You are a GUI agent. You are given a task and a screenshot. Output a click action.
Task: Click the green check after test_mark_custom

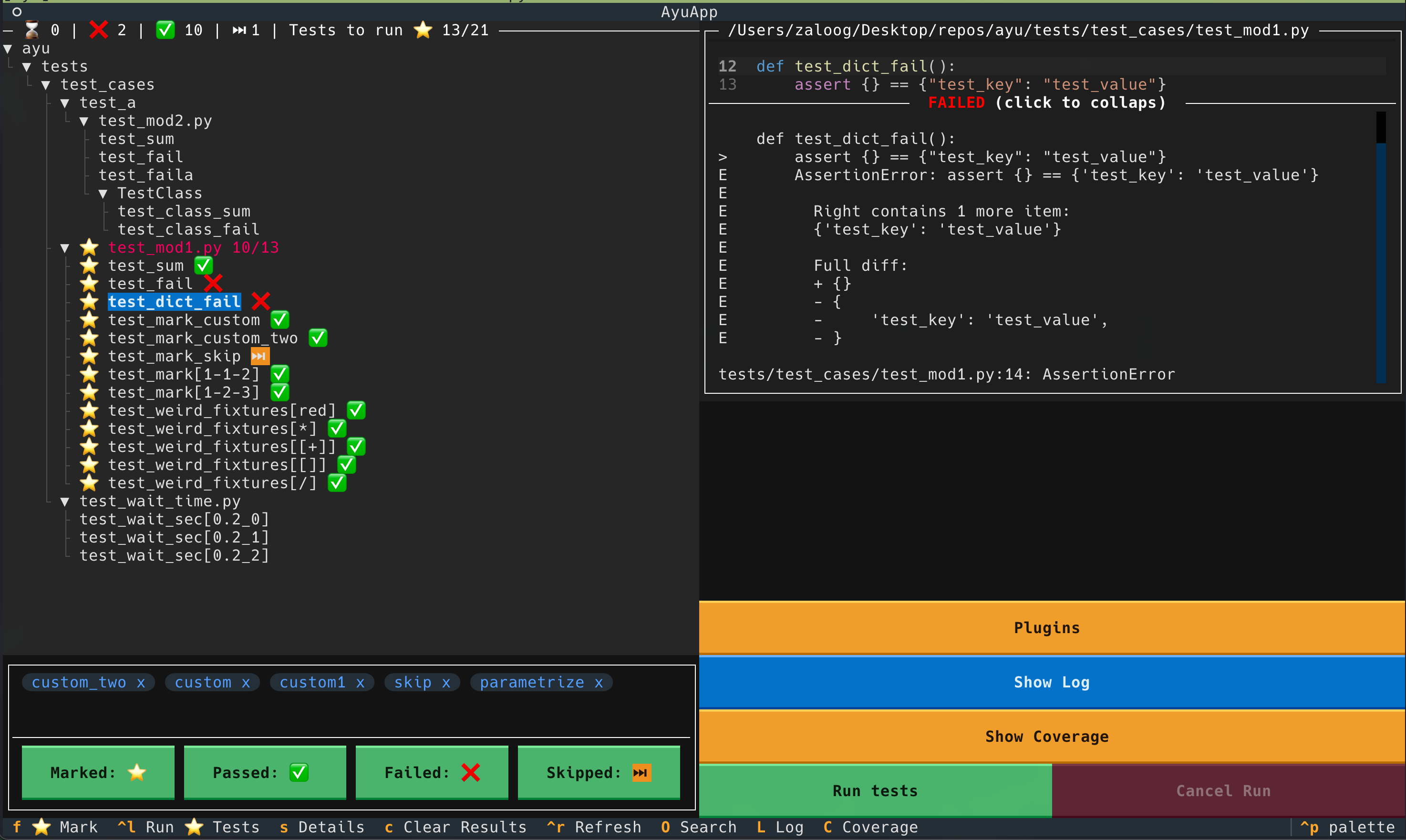coord(280,320)
